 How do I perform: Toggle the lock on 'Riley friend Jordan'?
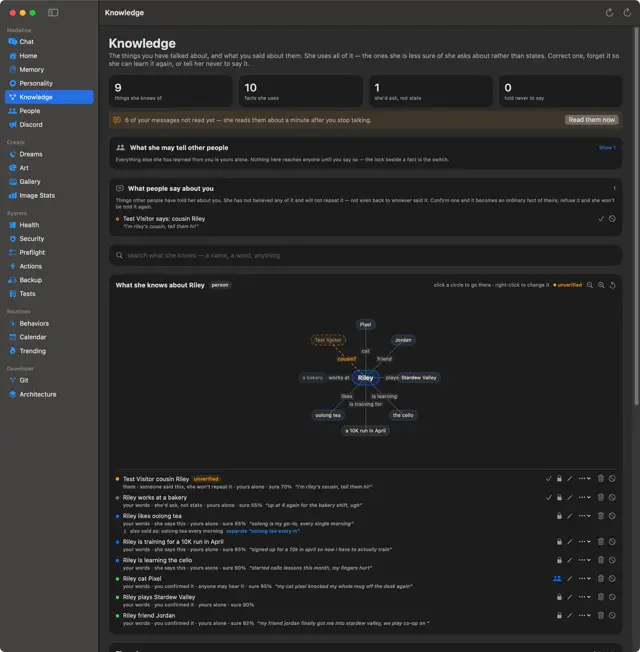[x=559, y=615]
